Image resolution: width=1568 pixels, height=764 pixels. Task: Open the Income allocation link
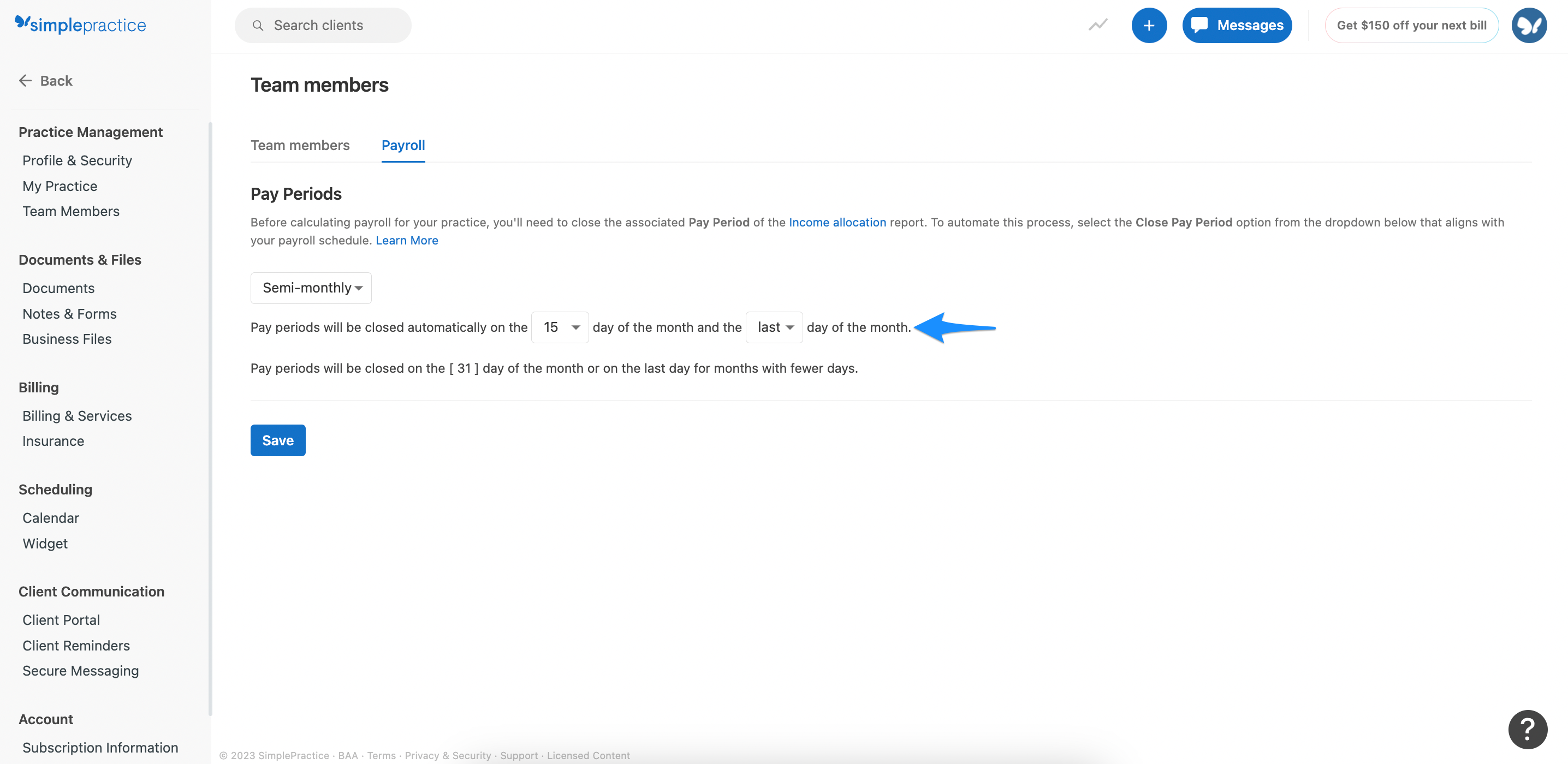tap(838, 222)
